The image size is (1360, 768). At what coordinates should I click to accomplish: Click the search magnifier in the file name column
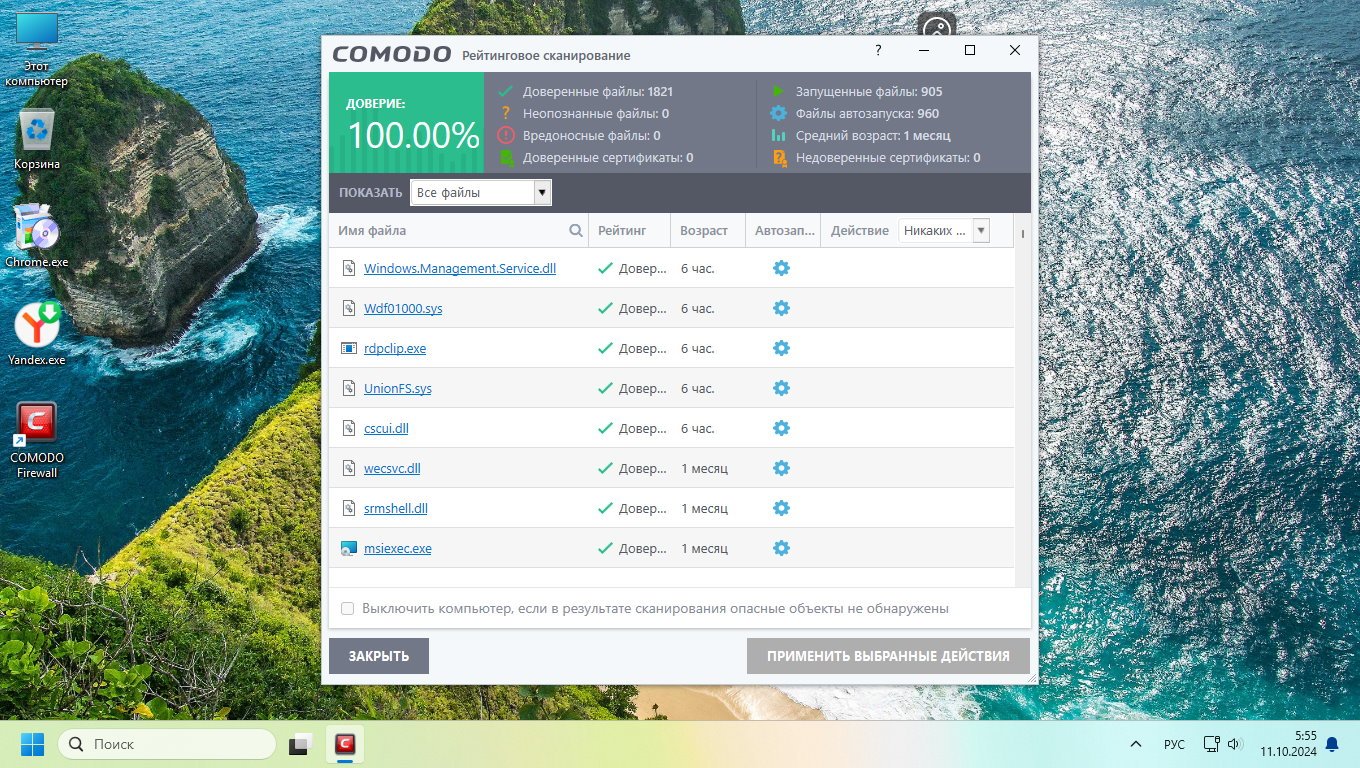[576, 230]
